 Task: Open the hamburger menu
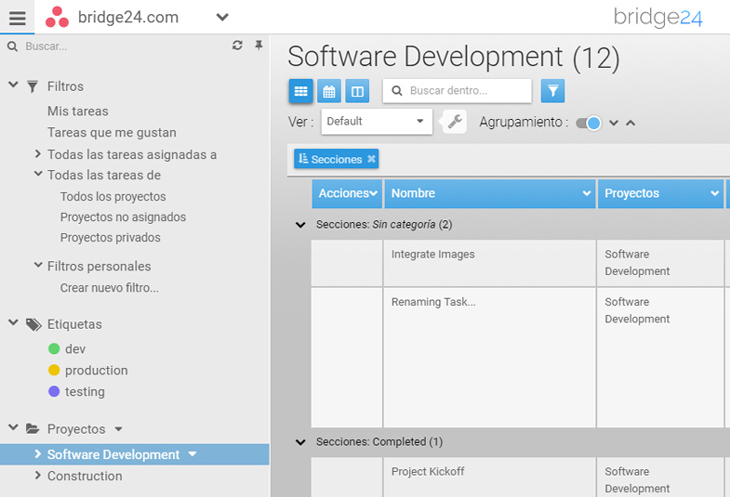17,18
